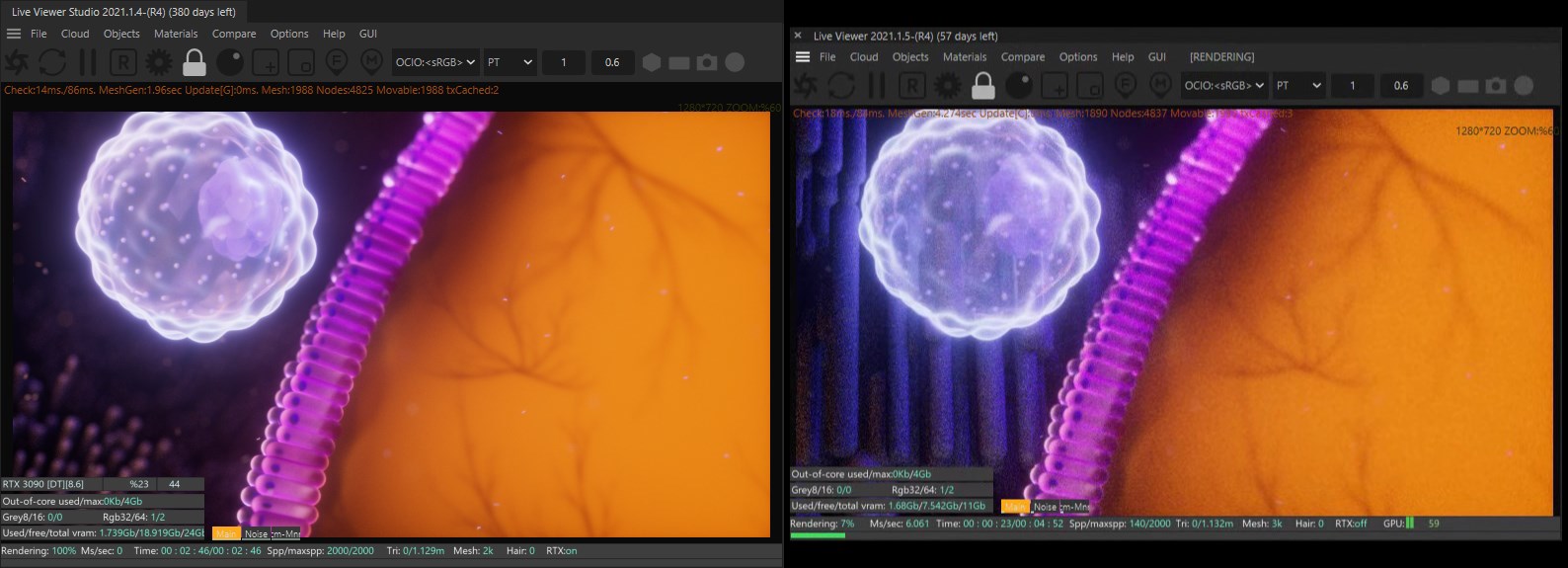The image size is (1568, 568).
Task: Pick material with M pin icon, left window
Action: [371, 62]
